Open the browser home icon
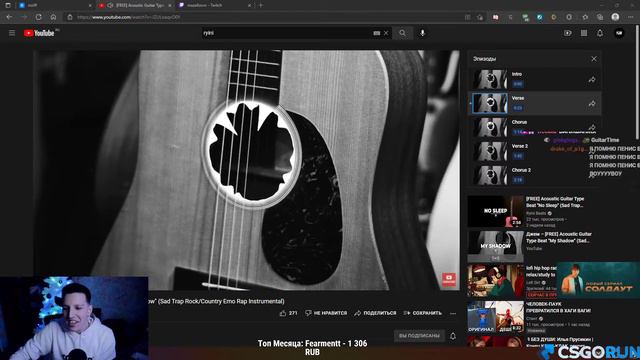The image size is (640, 360). [x=53, y=17]
